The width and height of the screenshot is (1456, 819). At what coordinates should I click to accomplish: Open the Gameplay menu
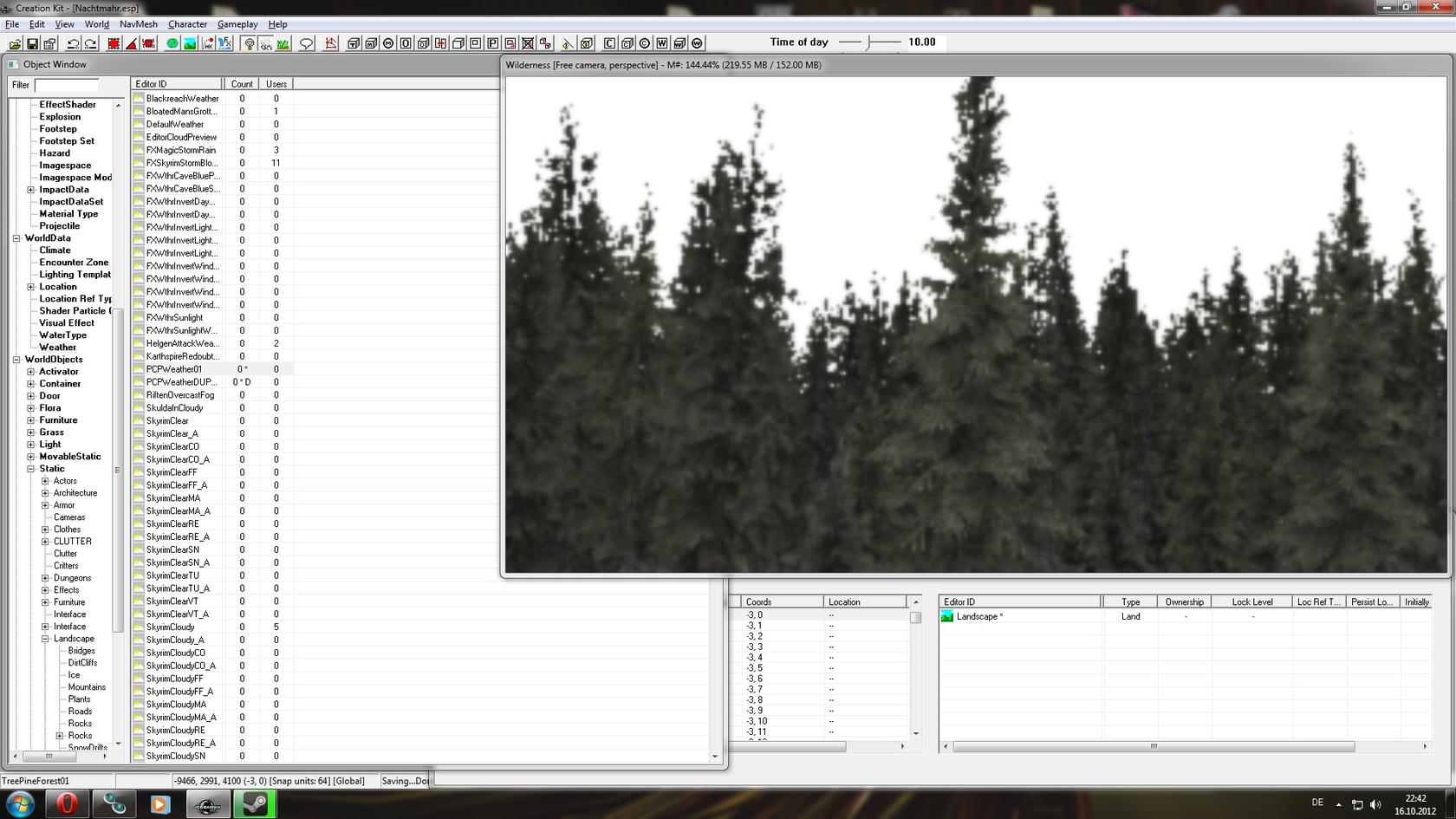pyautogui.click(x=237, y=24)
